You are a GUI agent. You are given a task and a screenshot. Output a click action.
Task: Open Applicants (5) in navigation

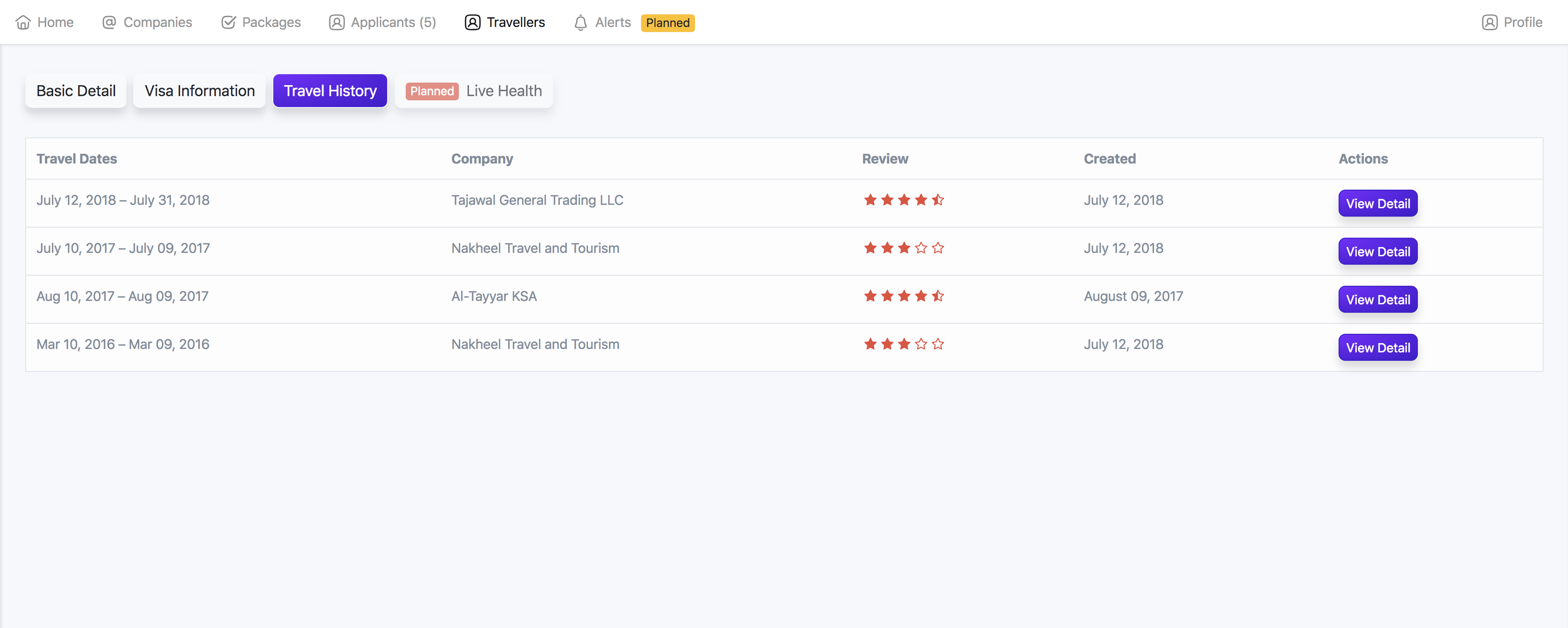click(393, 22)
